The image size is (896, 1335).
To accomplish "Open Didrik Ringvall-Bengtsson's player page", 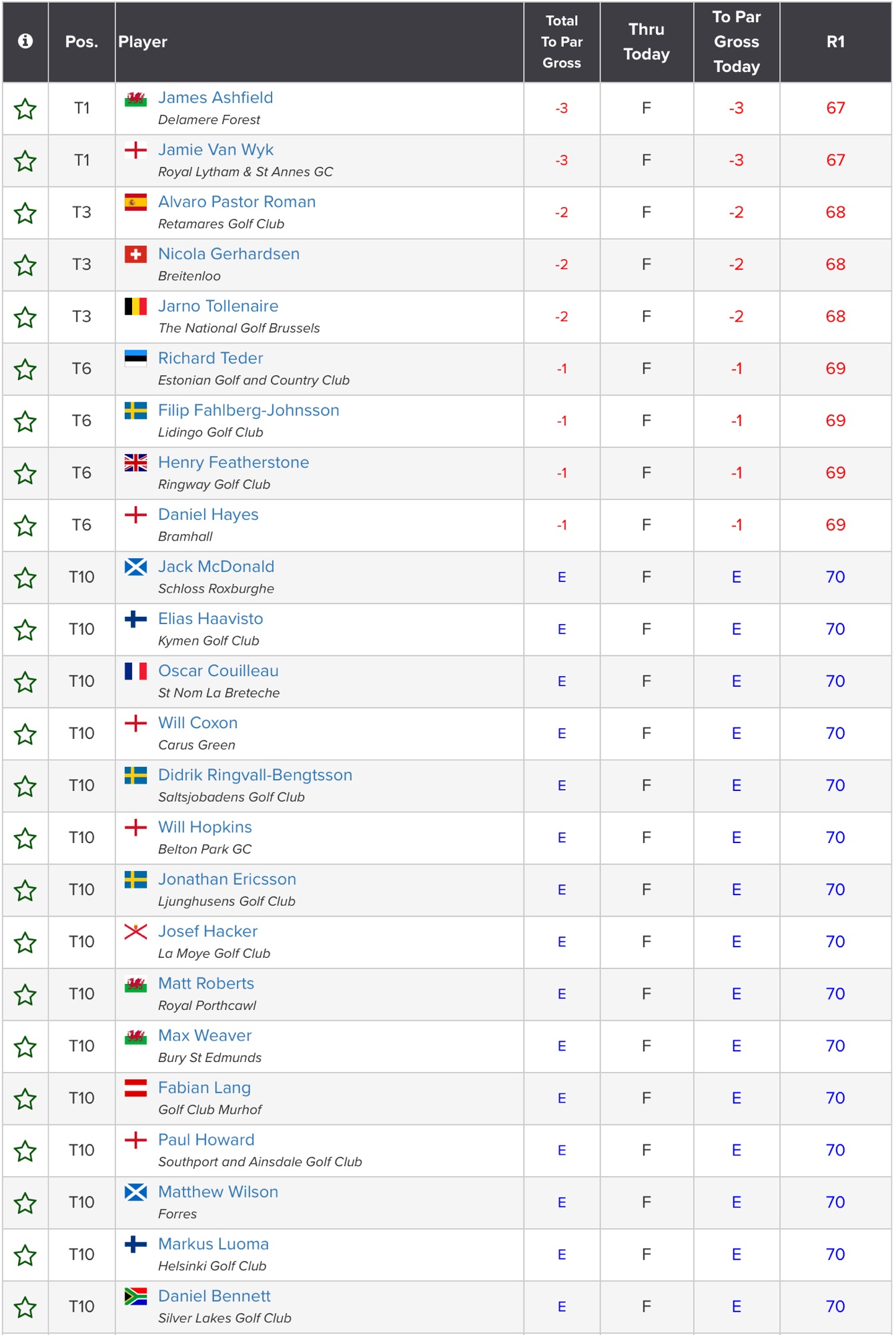I will click(x=255, y=775).
